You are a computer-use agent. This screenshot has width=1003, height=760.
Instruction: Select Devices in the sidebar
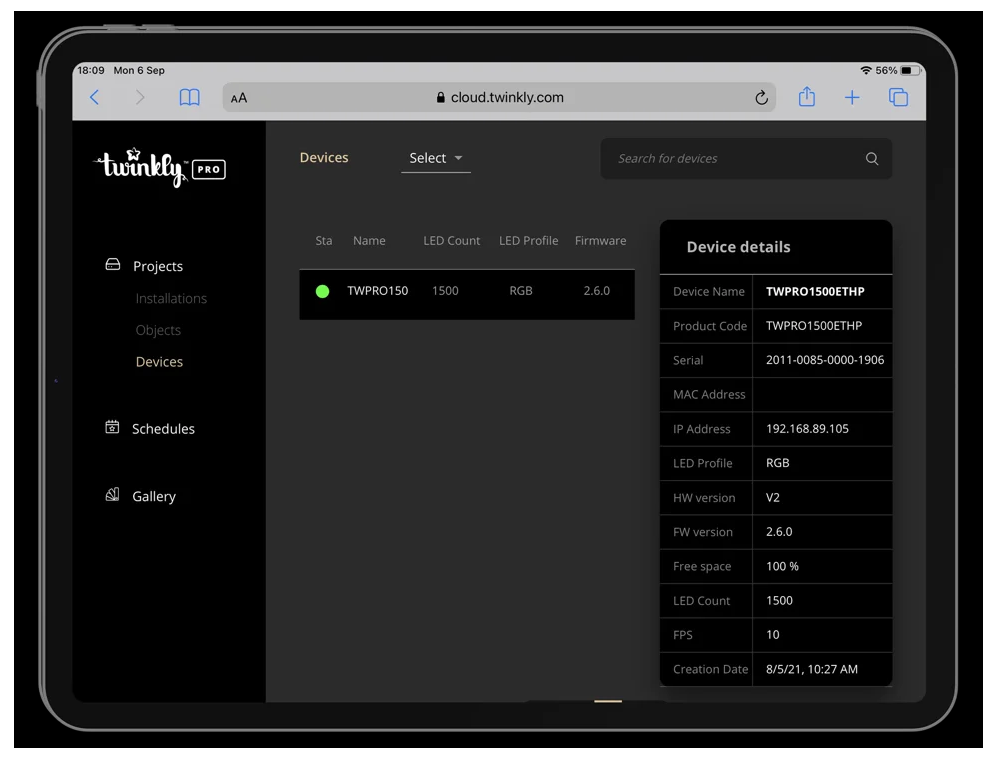click(x=159, y=362)
